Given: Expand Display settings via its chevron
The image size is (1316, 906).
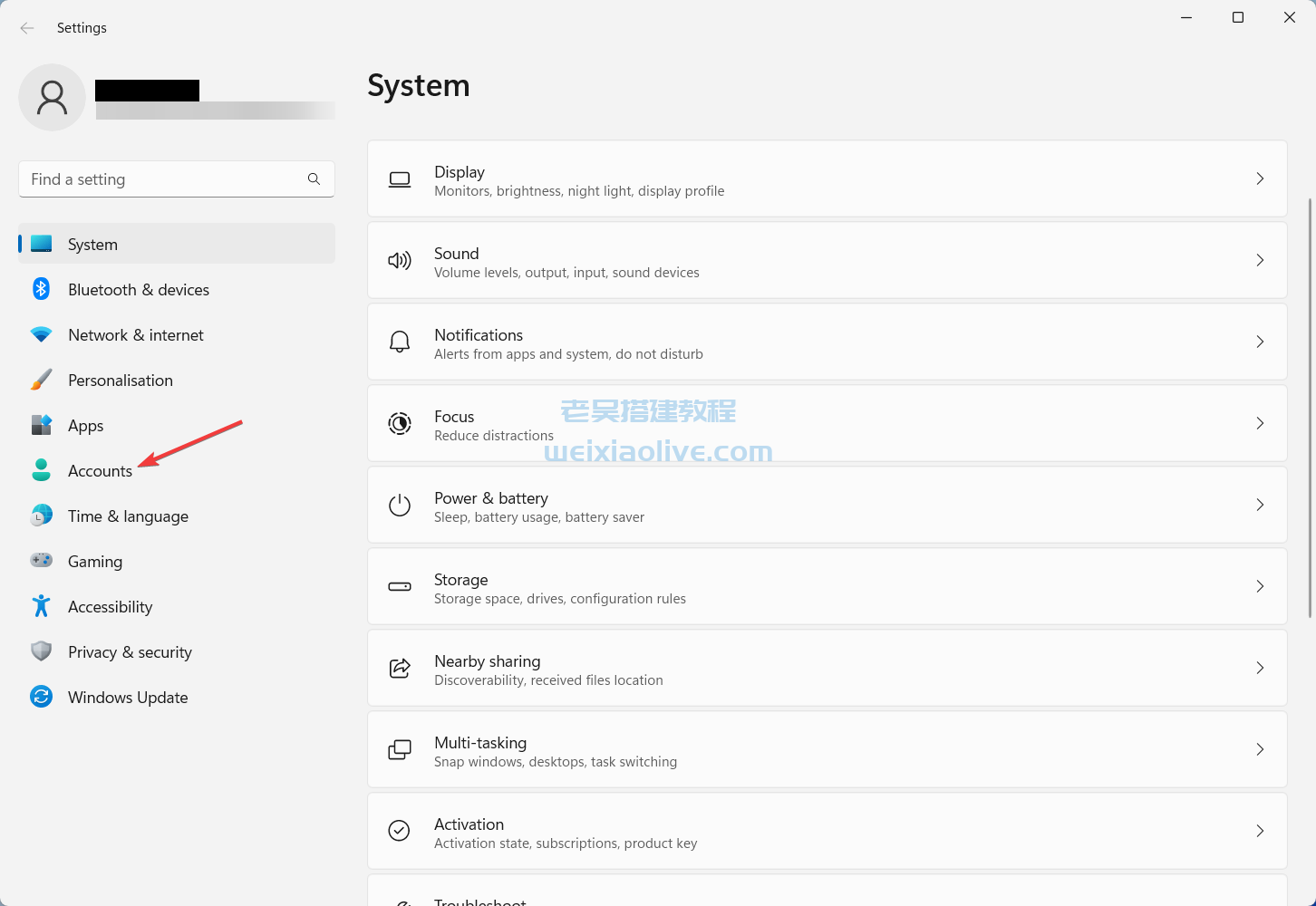Looking at the screenshot, I should click(1260, 178).
